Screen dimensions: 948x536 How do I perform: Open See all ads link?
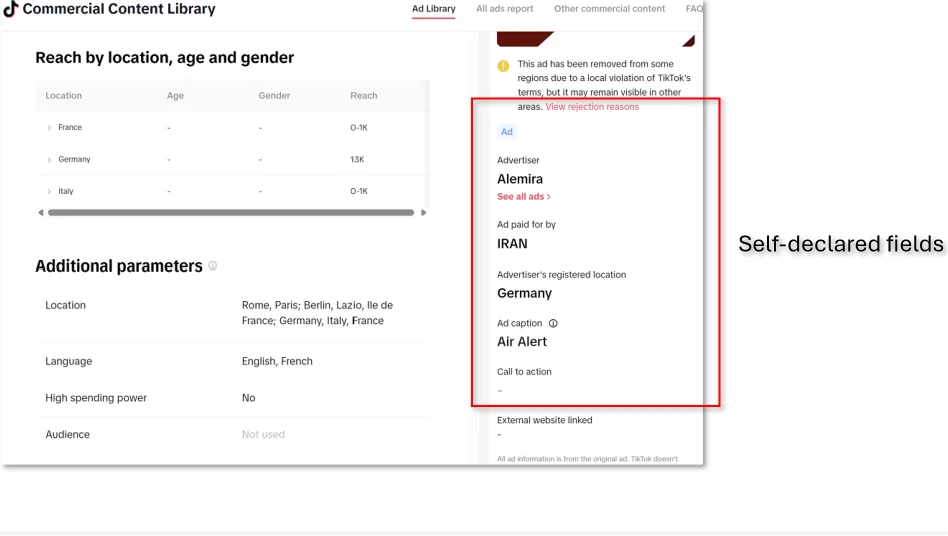(524, 196)
